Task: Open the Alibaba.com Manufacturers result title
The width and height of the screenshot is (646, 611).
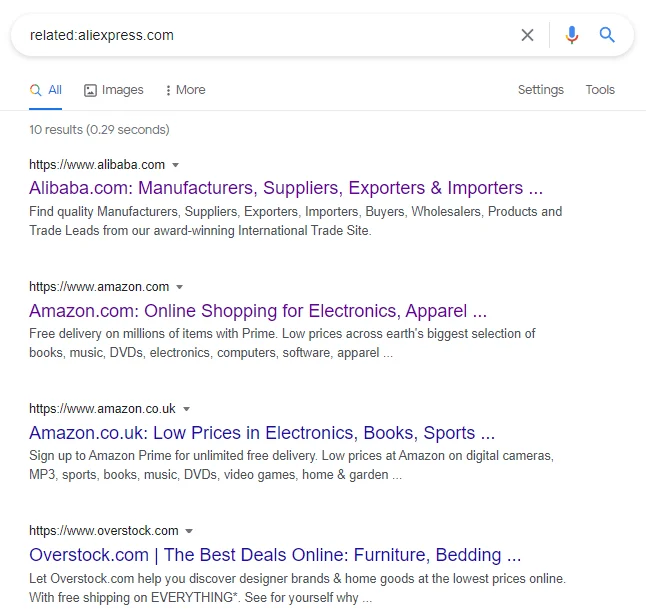Action: 286,188
